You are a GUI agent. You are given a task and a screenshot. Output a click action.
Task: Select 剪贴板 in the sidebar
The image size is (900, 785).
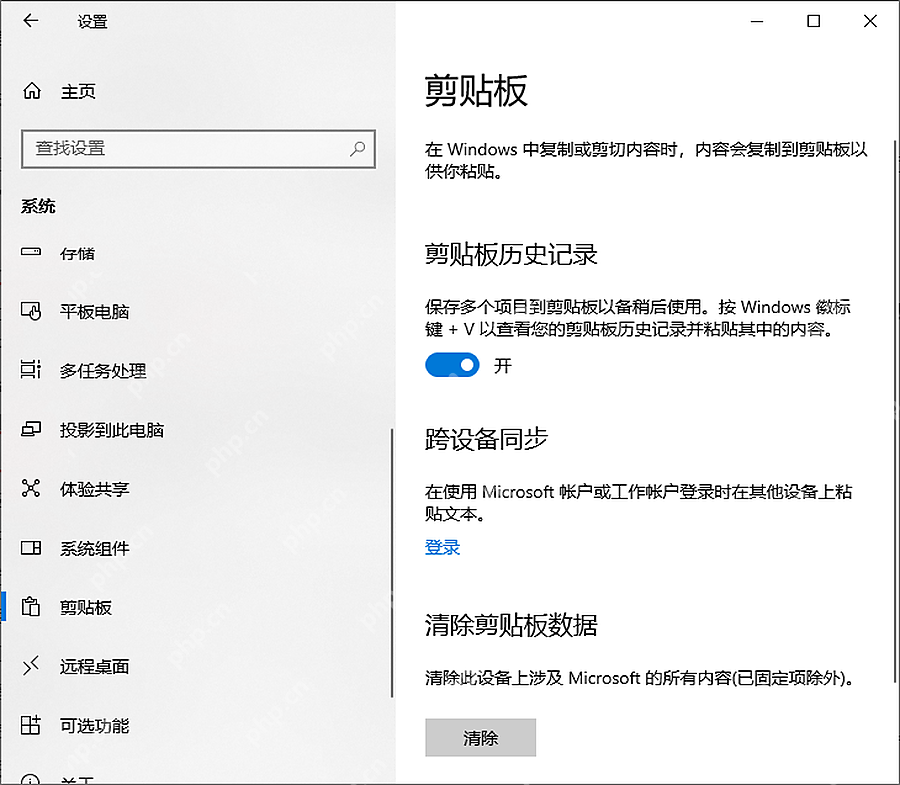[x=86, y=607]
